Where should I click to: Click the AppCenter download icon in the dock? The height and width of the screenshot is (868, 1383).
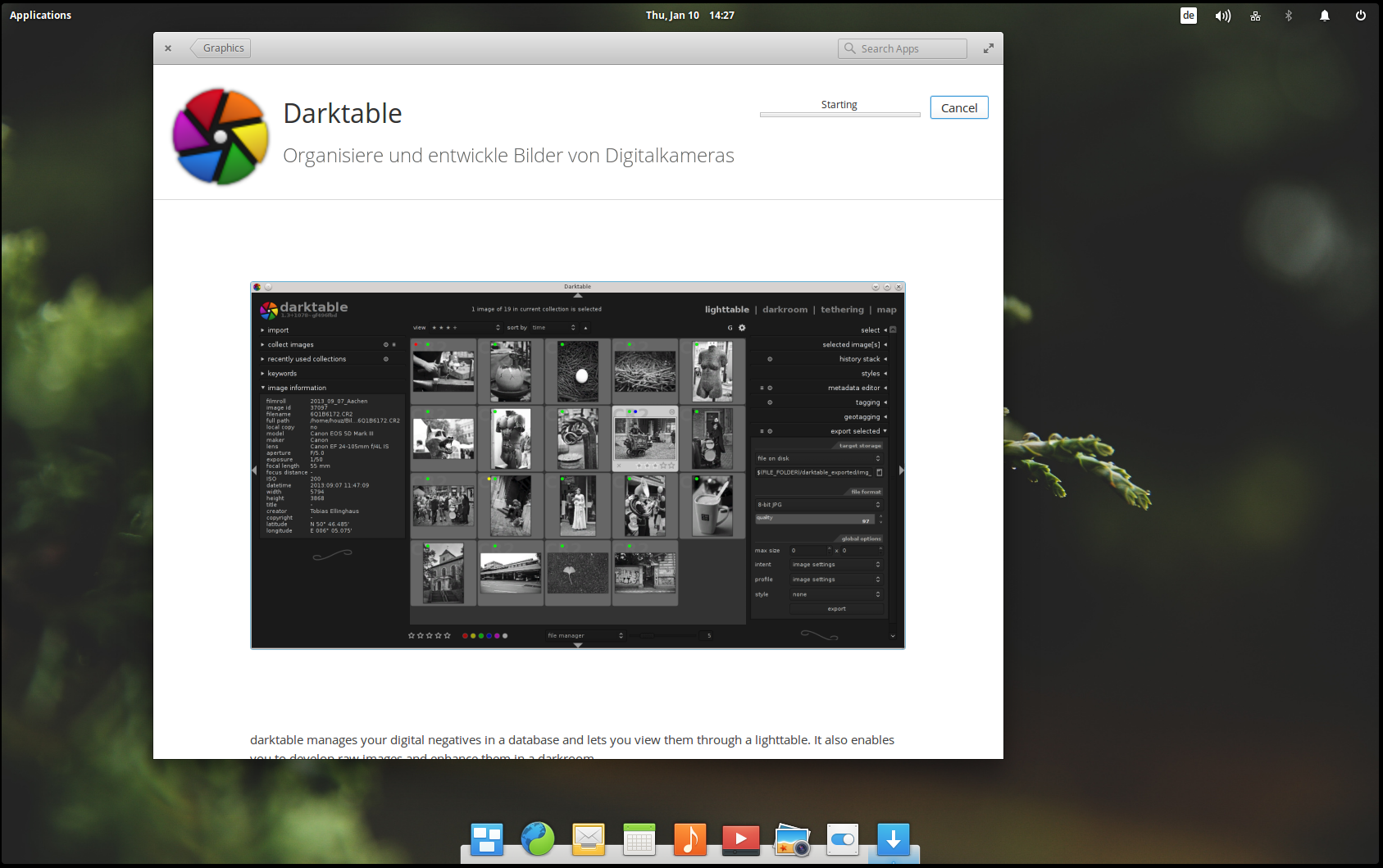click(894, 839)
